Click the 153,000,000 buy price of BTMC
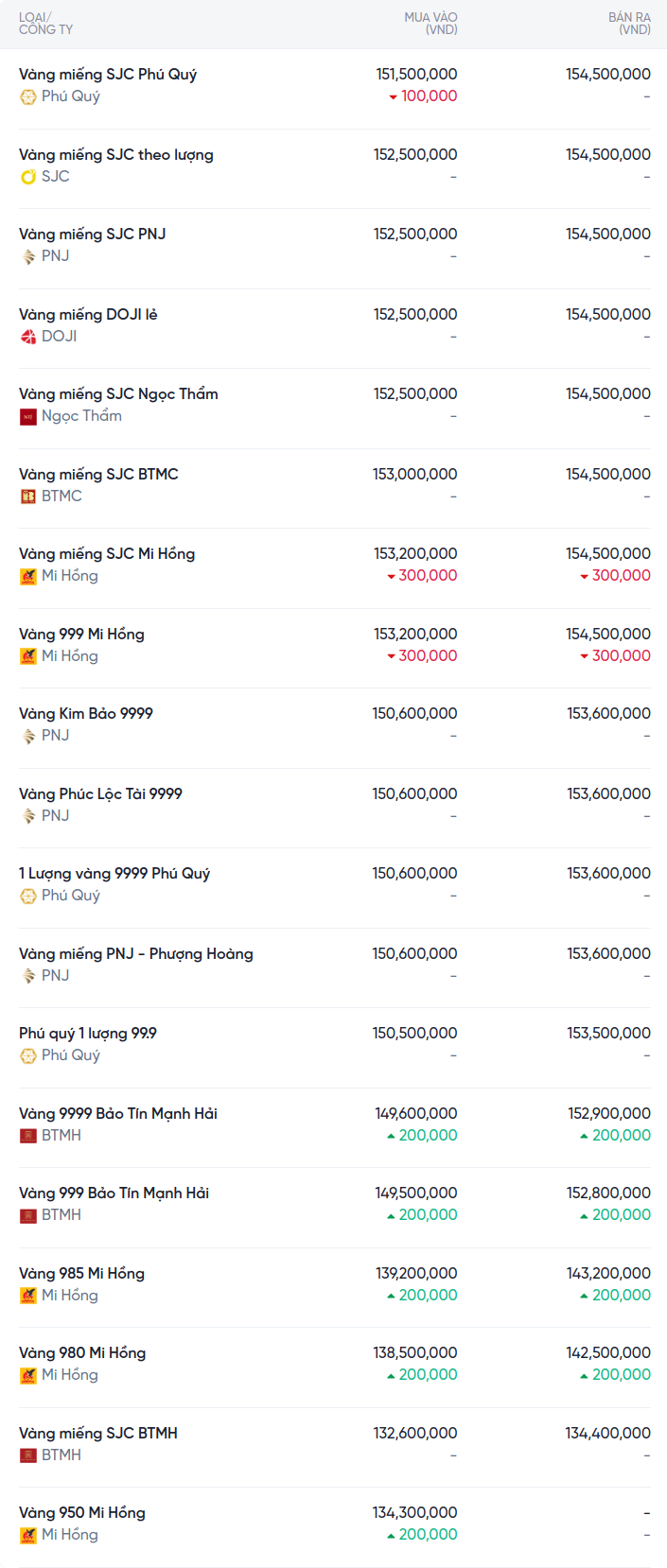 point(414,475)
